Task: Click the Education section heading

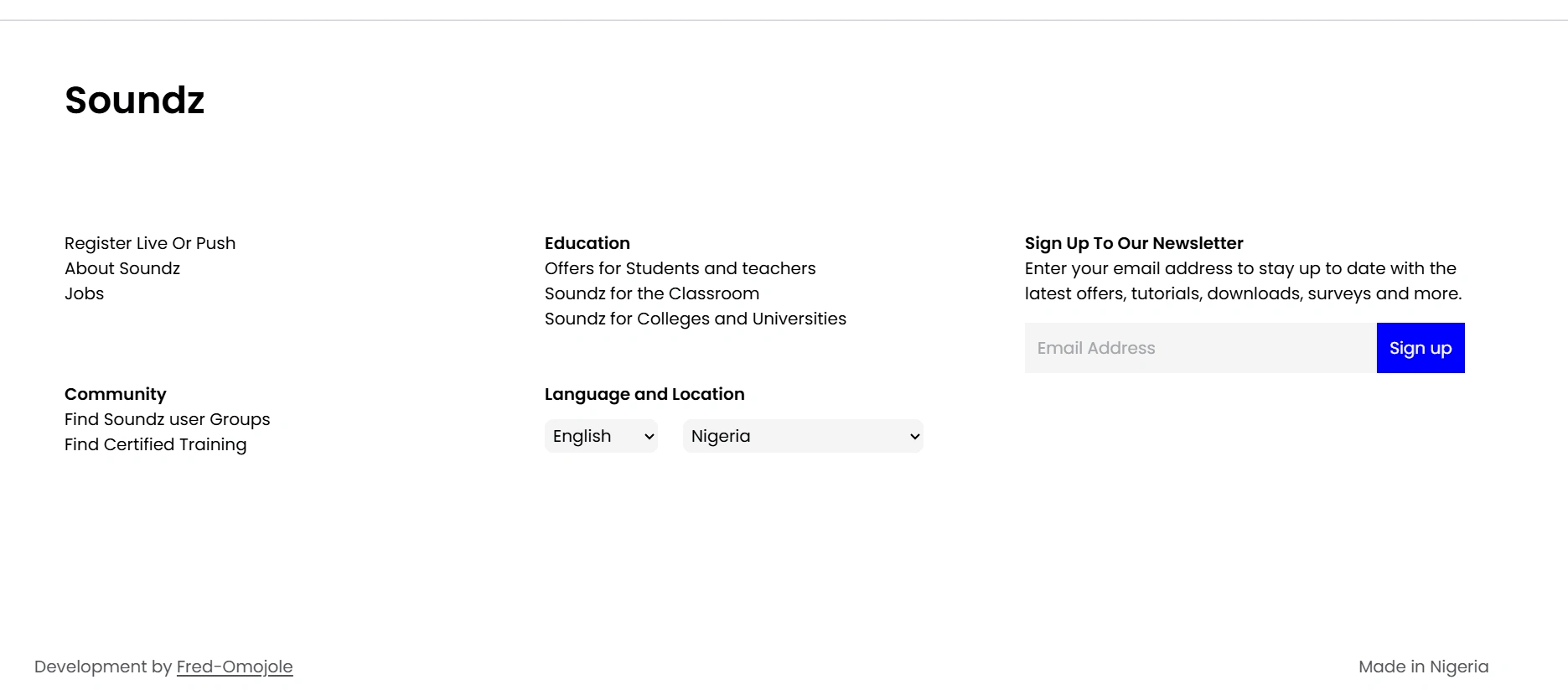Action: coord(587,243)
